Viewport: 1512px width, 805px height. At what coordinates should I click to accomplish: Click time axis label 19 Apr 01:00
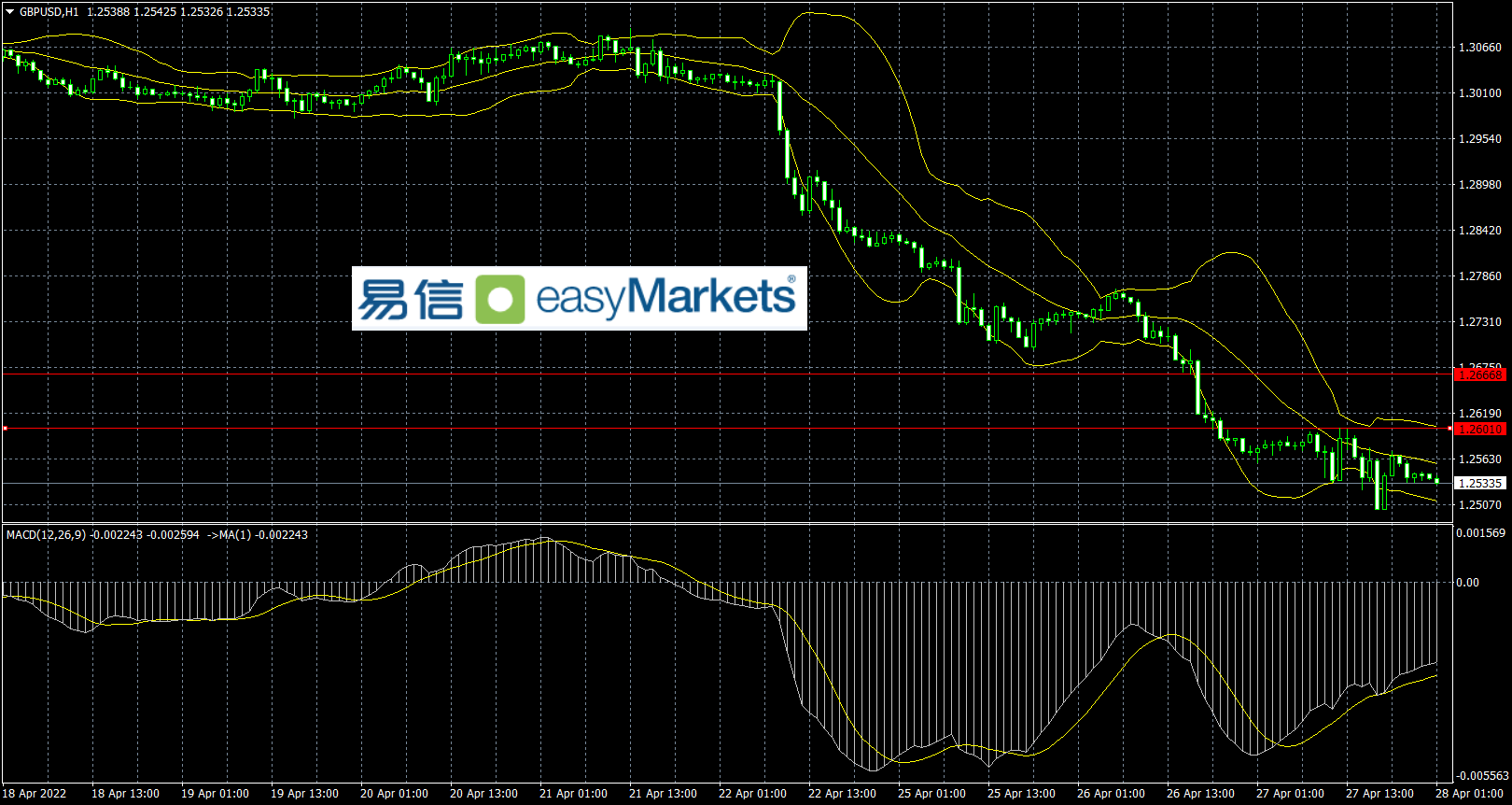215,794
